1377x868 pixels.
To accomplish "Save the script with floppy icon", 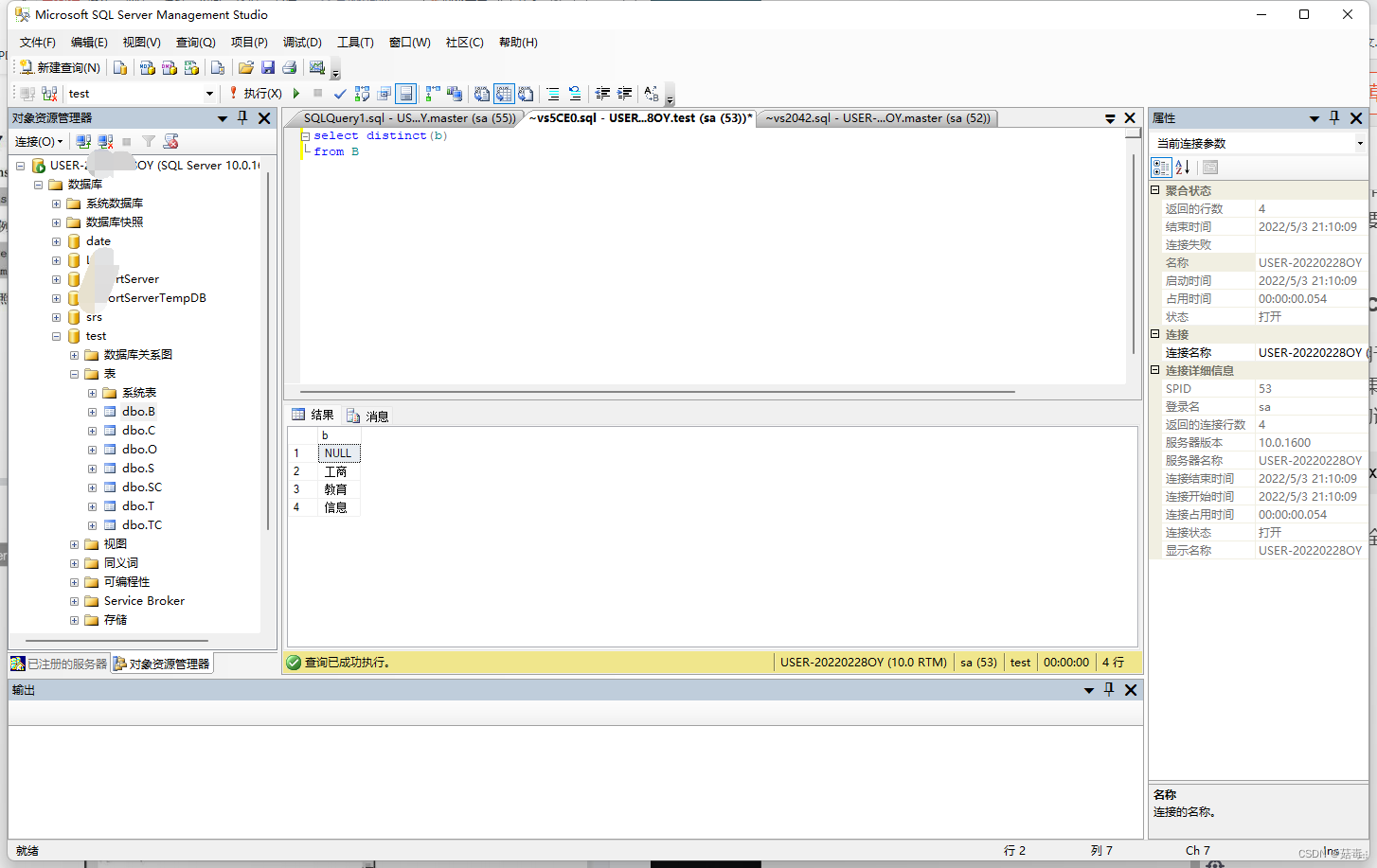I will 268,67.
